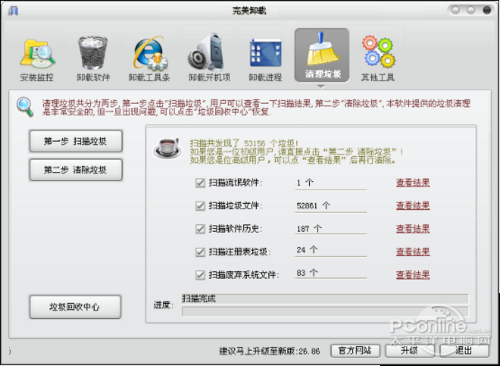Click the 187 个 count field

(x=331, y=229)
